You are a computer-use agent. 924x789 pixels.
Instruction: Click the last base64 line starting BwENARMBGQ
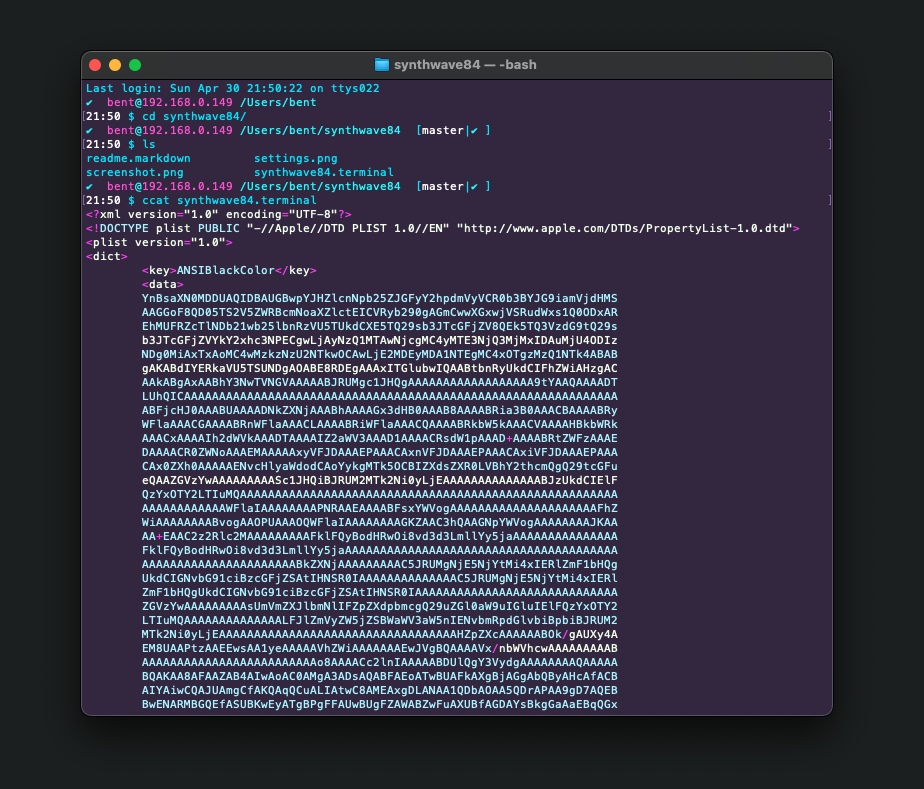pos(380,705)
